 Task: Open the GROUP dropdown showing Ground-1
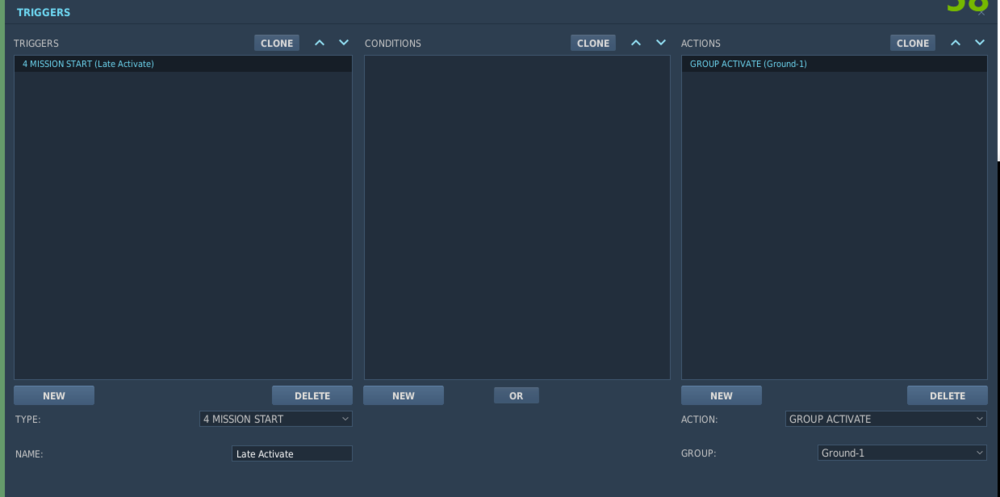(902, 453)
